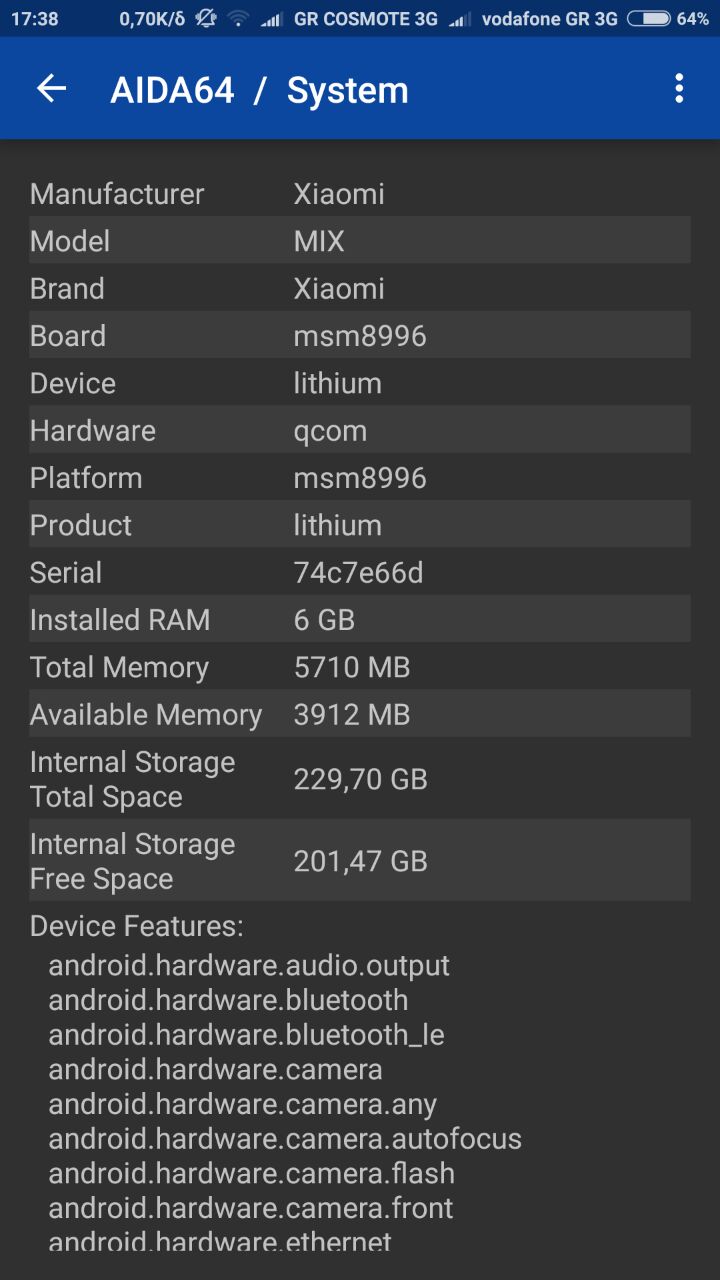Tap the clock time in status bar

click(x=35, y=19)
